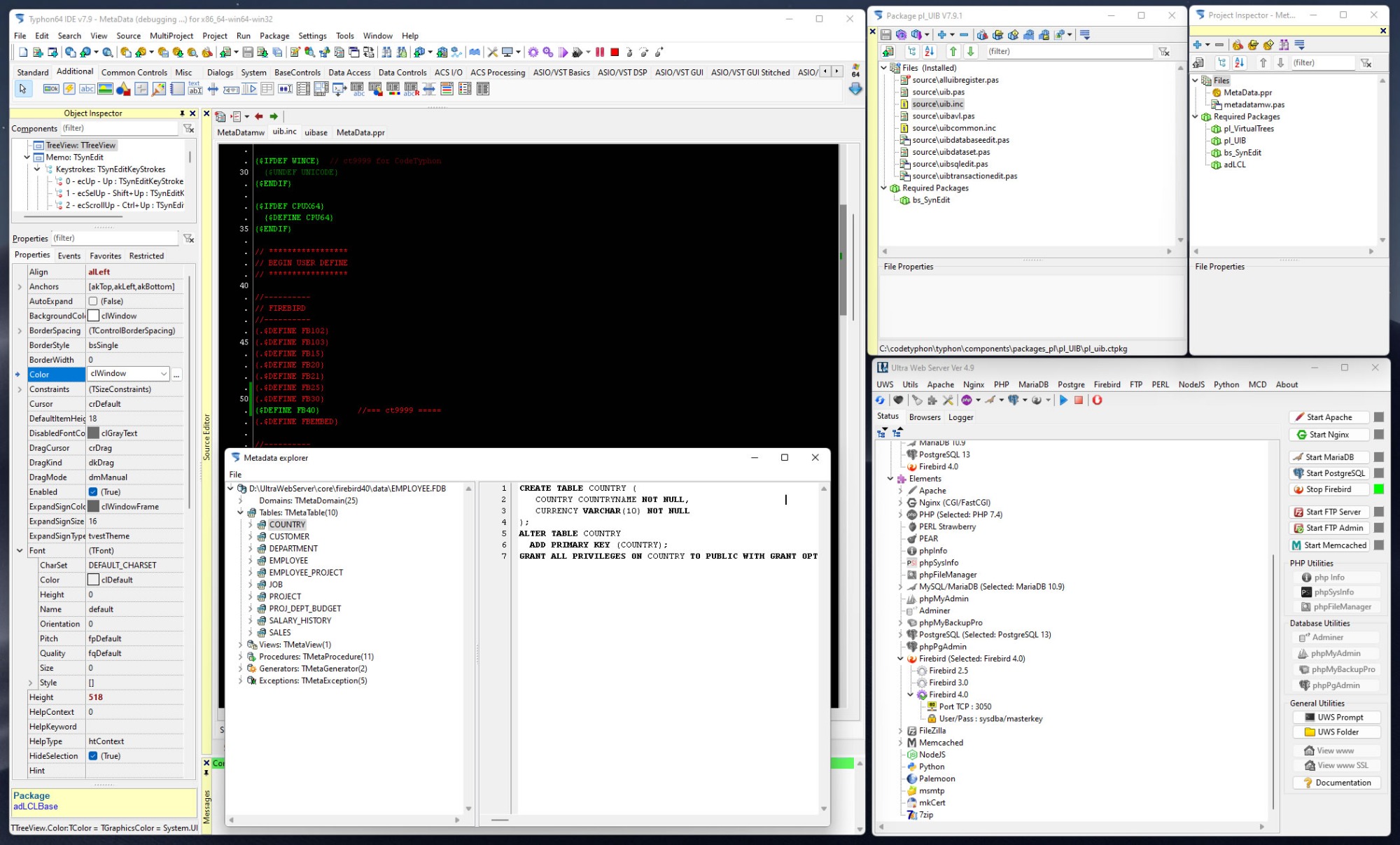
Task: Expand Procedures: TMetaProcedure(11) node
Action: pyautogui.click(x=240, y=657)
